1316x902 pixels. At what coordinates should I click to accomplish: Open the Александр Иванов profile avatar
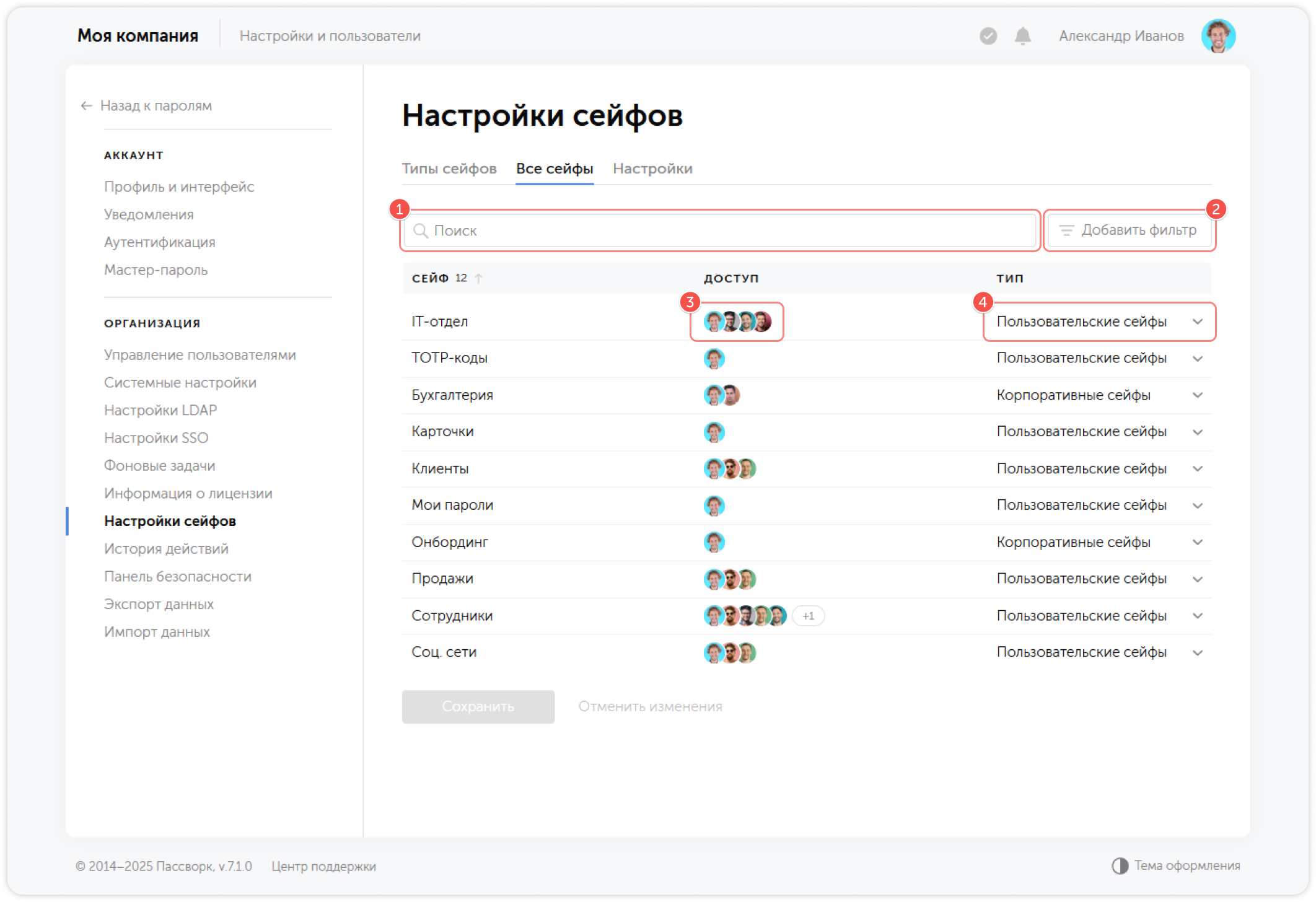click(x=1219, y=35)
